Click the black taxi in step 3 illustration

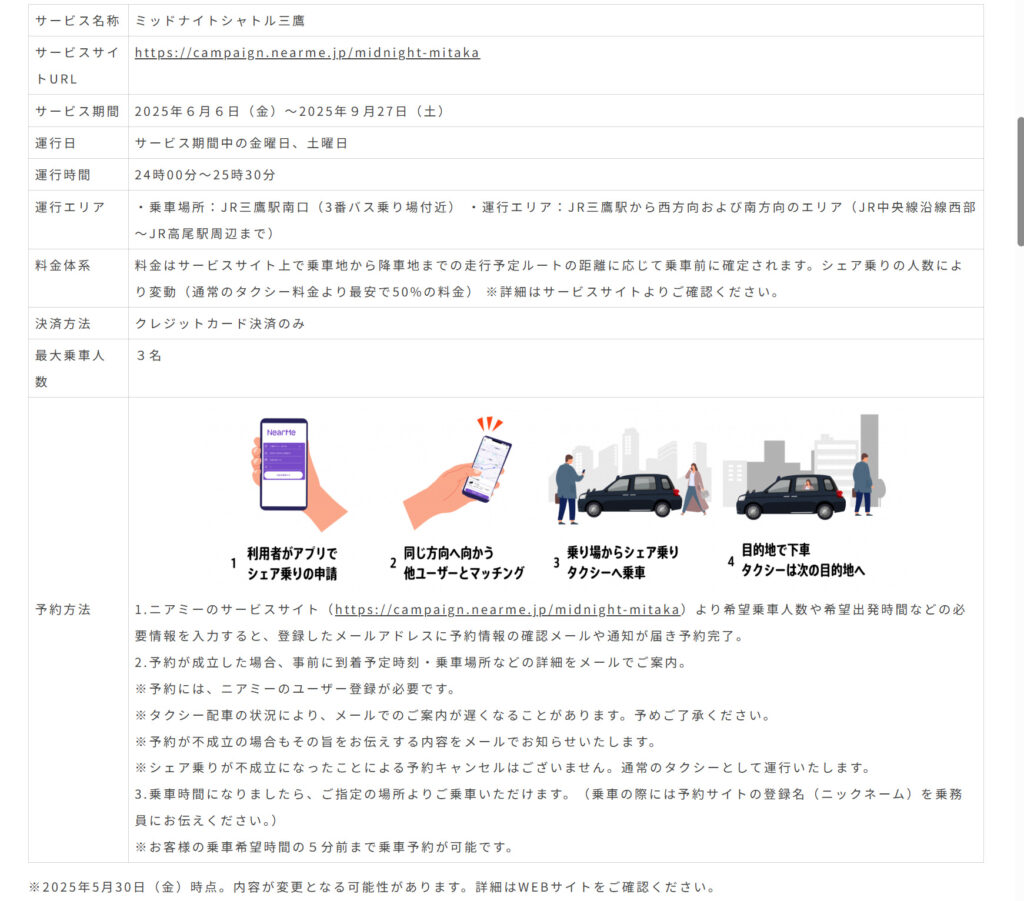(630, 495)
